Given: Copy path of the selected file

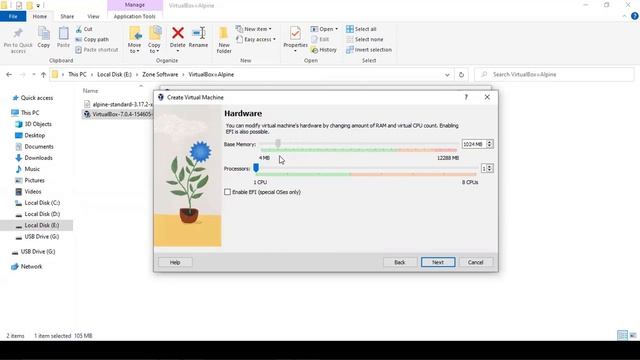Looking at the screenshot, I should (92, 40).
